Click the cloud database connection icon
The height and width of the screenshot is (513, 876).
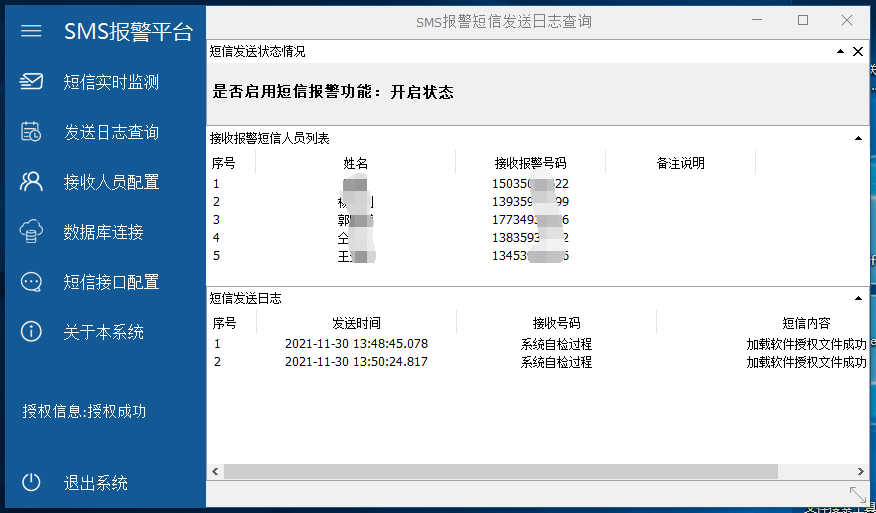click(31, 232)
